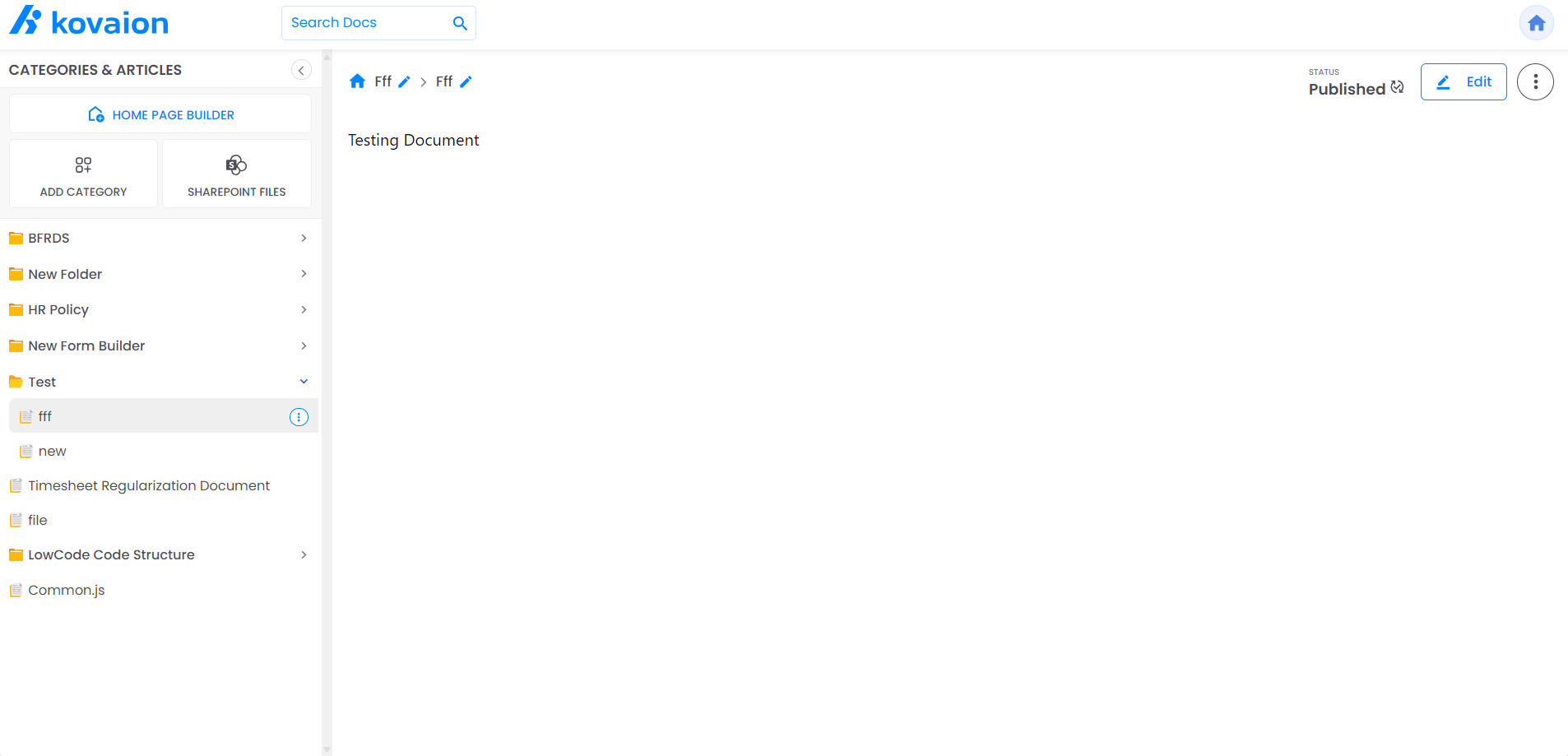Click the Edit button
This screenshot has width=1568, height=756.
coord(1463,82)
